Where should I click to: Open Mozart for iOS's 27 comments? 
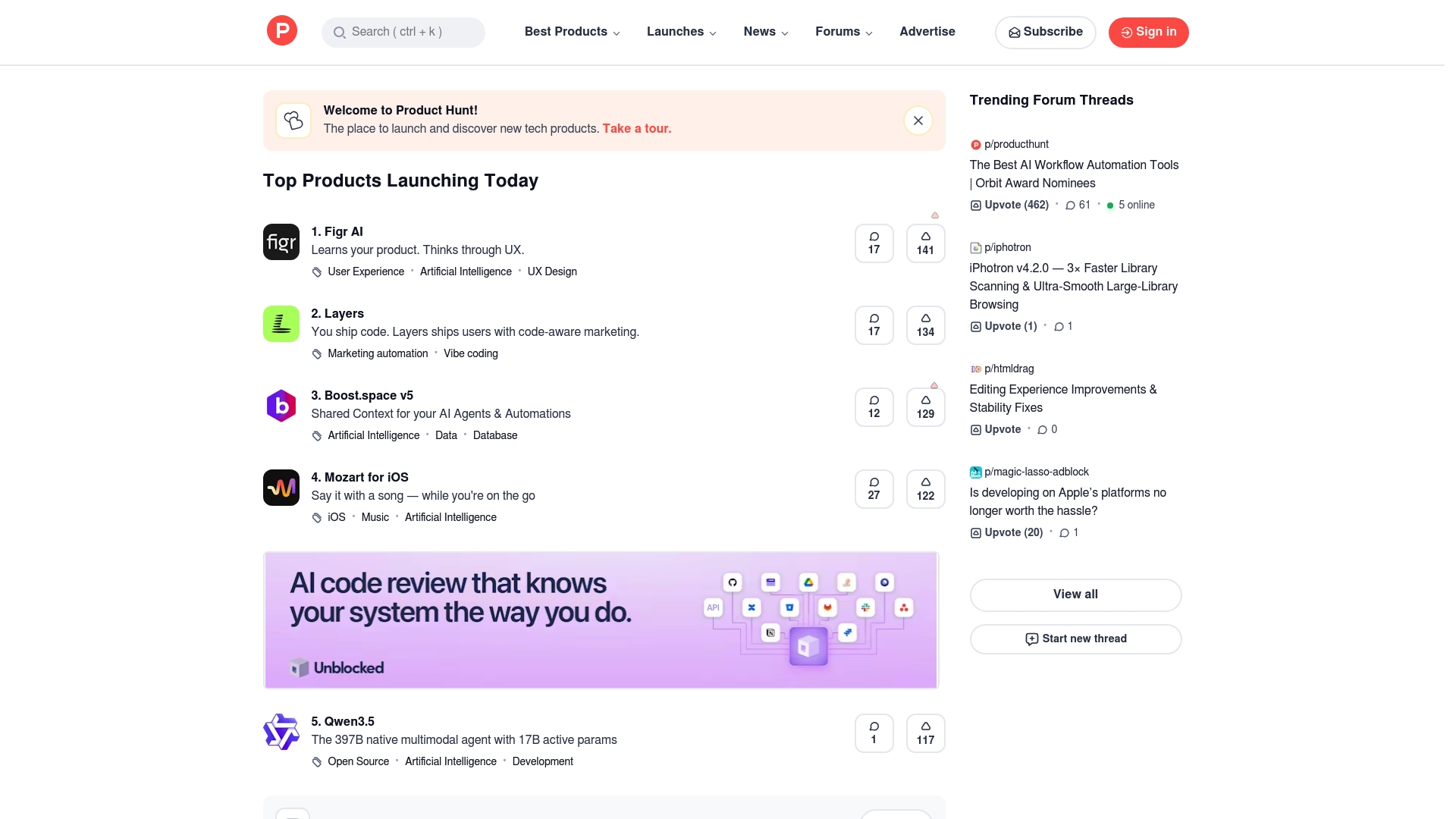[874, 489]
